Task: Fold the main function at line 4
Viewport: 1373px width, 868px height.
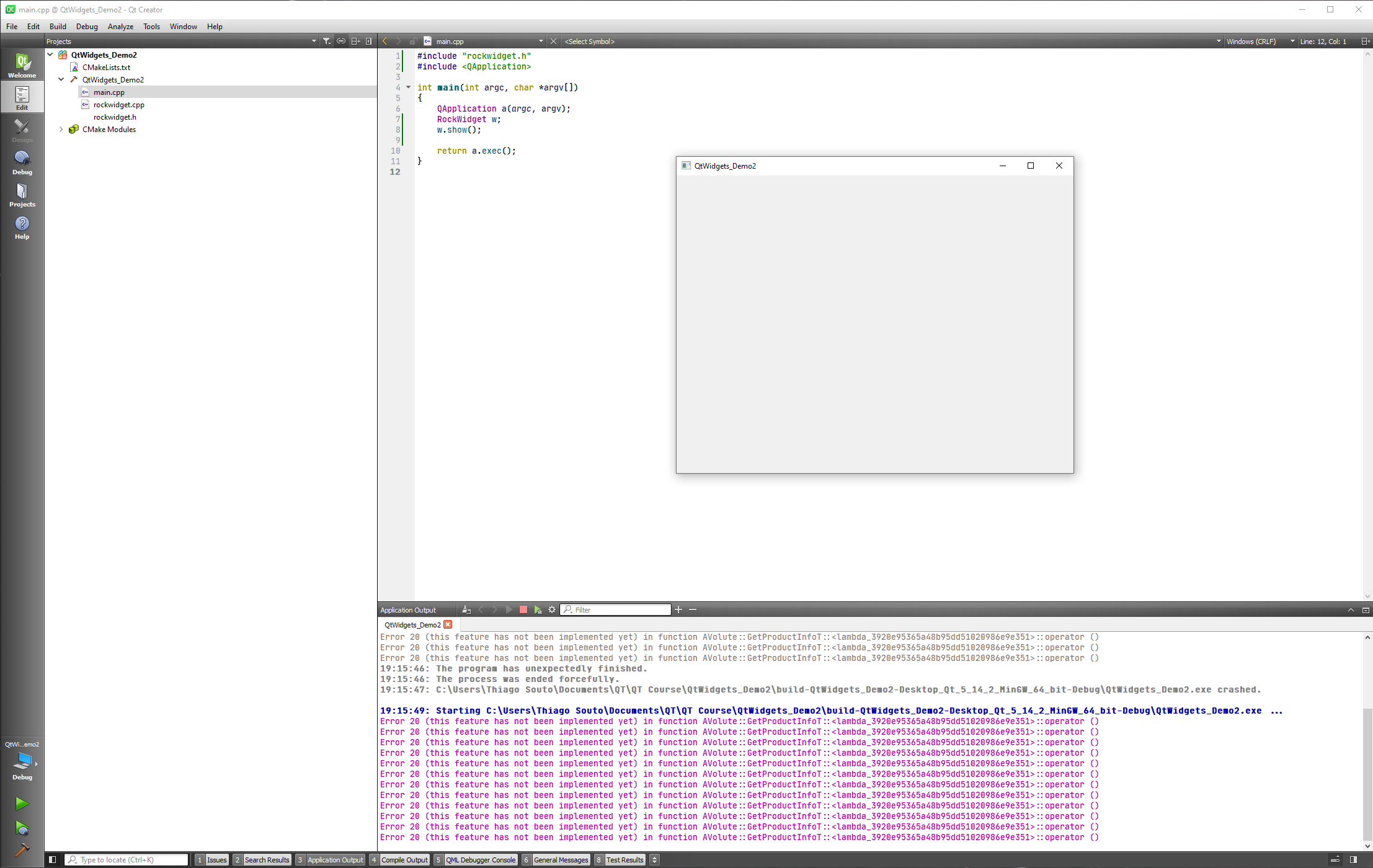Action: click(408, 87)
